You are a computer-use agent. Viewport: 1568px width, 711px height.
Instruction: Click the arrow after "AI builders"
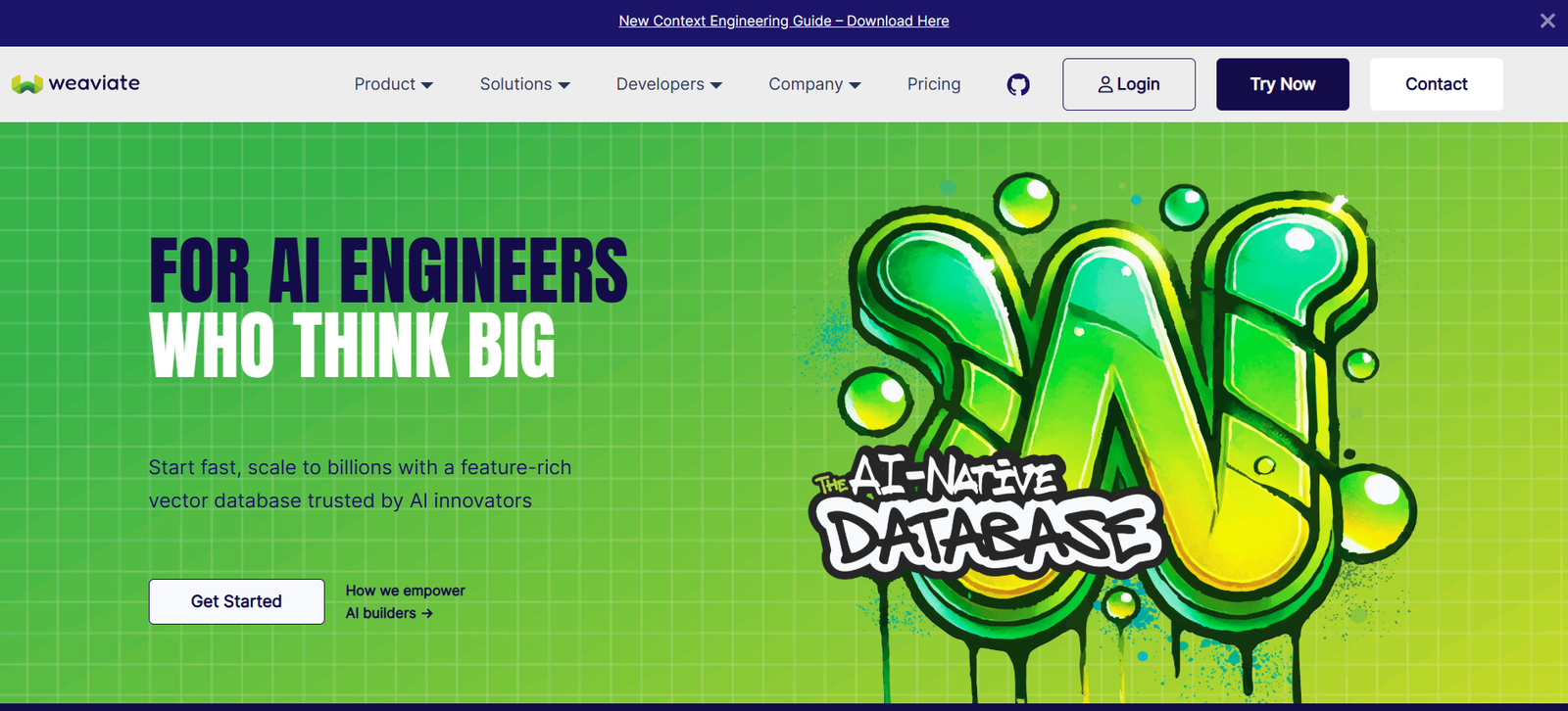(x=427, y=614)
